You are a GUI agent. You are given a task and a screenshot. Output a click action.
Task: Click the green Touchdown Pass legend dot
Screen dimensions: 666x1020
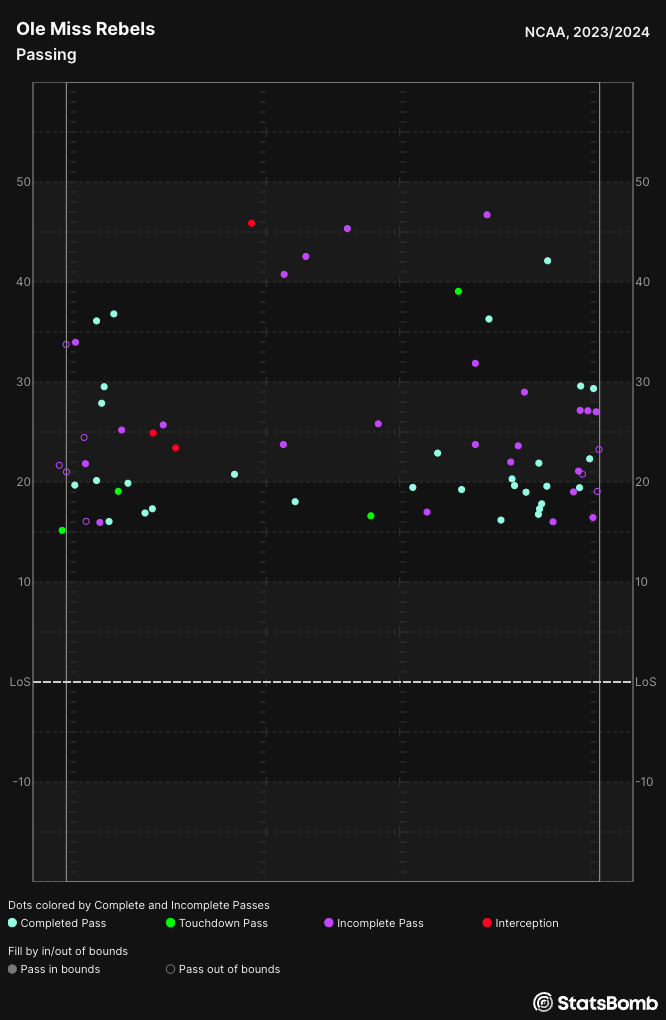pos(170,922)
